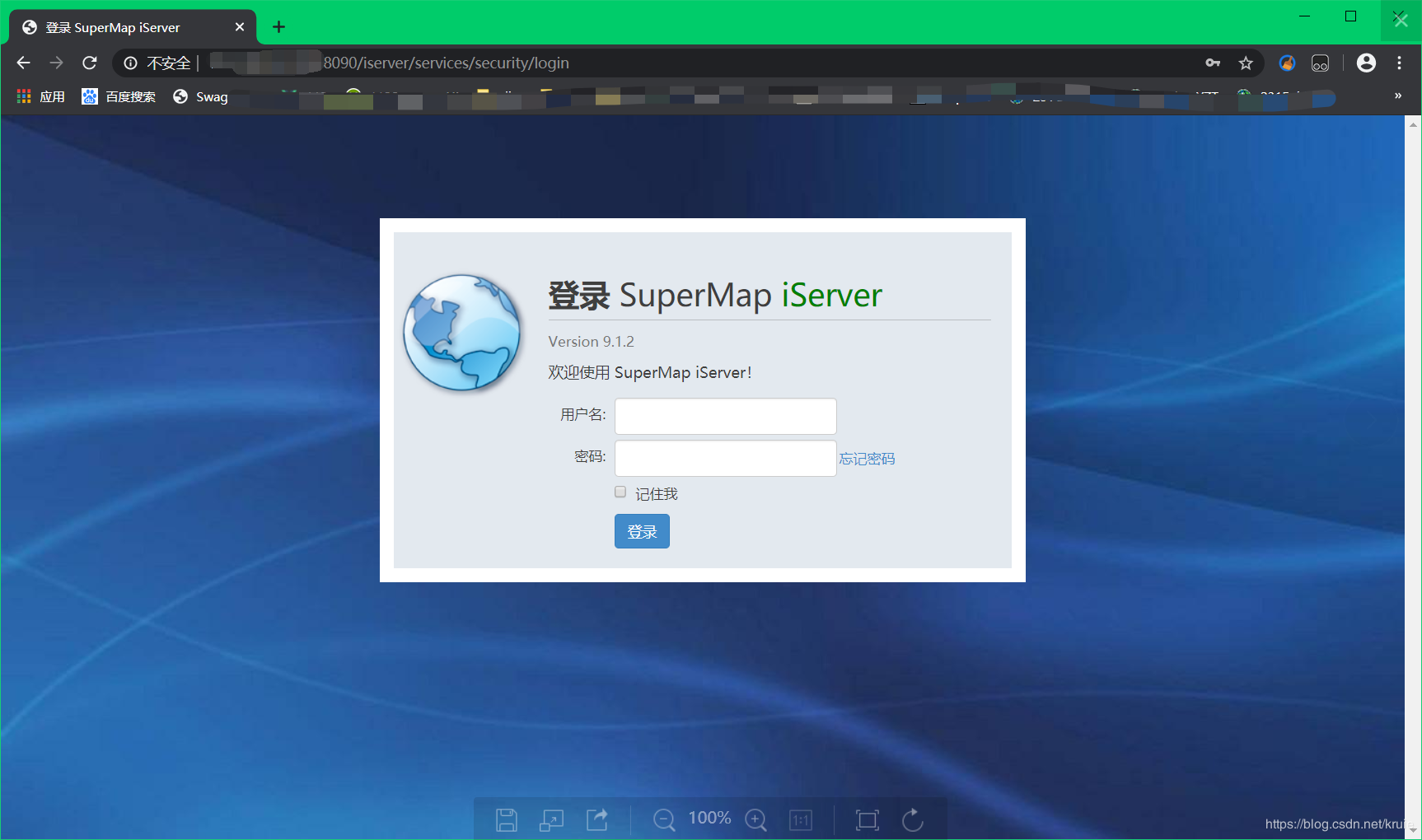
Task: Zoom out using the magnifier minus icon
Action: coord(664,819)
